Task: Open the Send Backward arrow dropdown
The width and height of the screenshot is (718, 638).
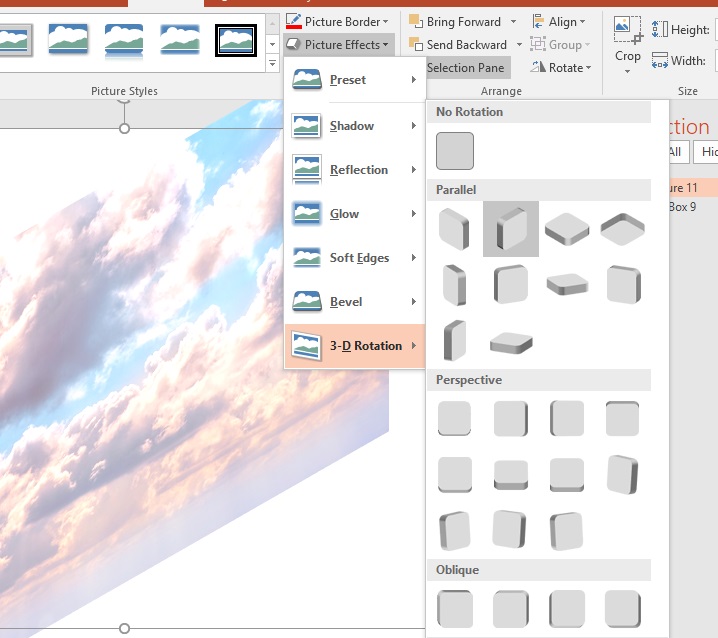Action: coord(519,44)
